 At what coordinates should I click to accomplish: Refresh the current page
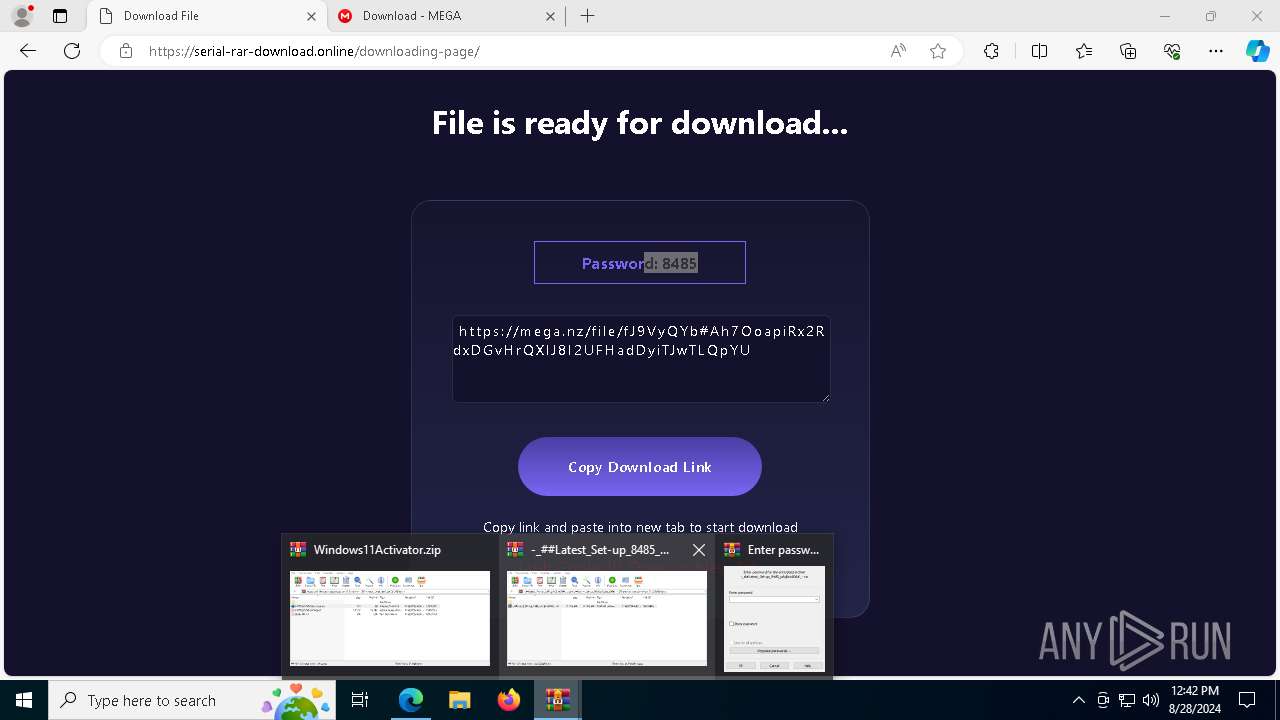72,51
